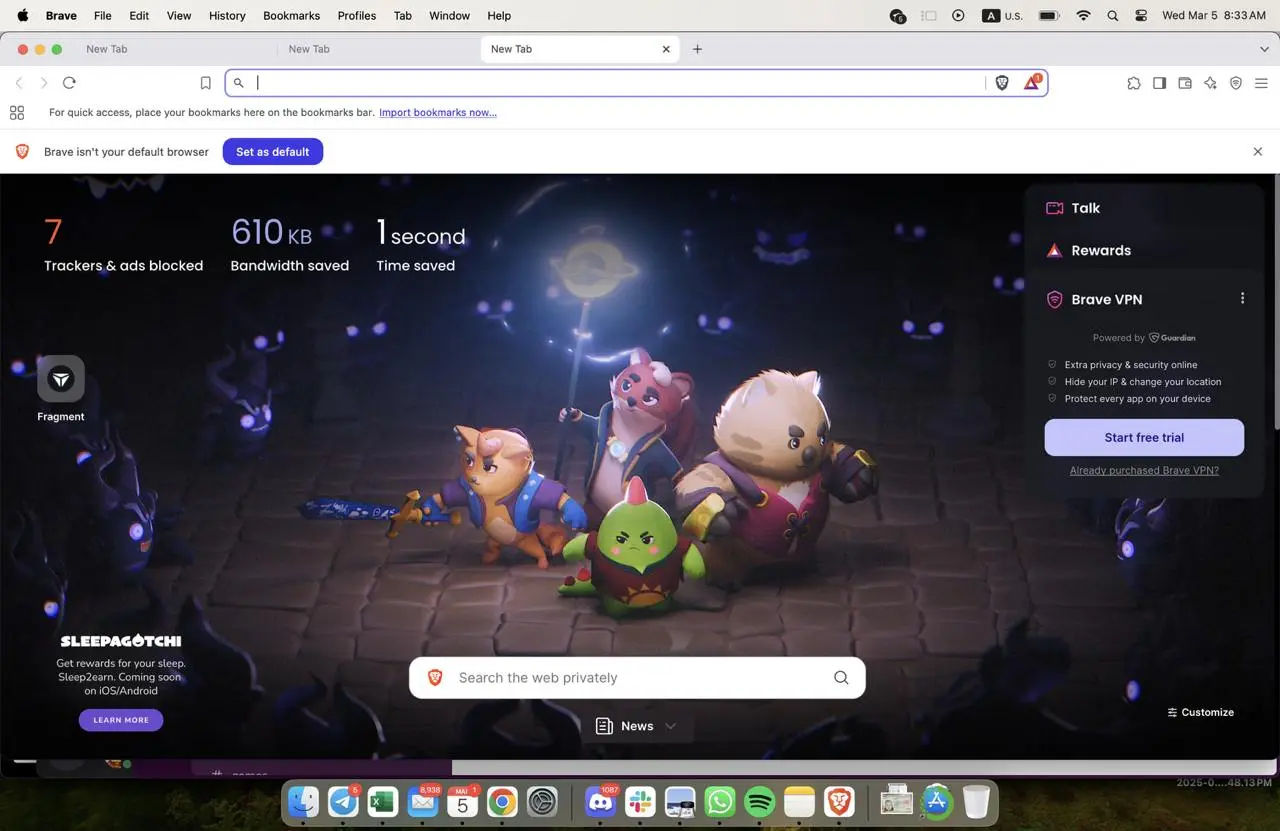Go forward with the forward arrow
Viewport: 1280px width, 831px height.
tap(43, 83)
